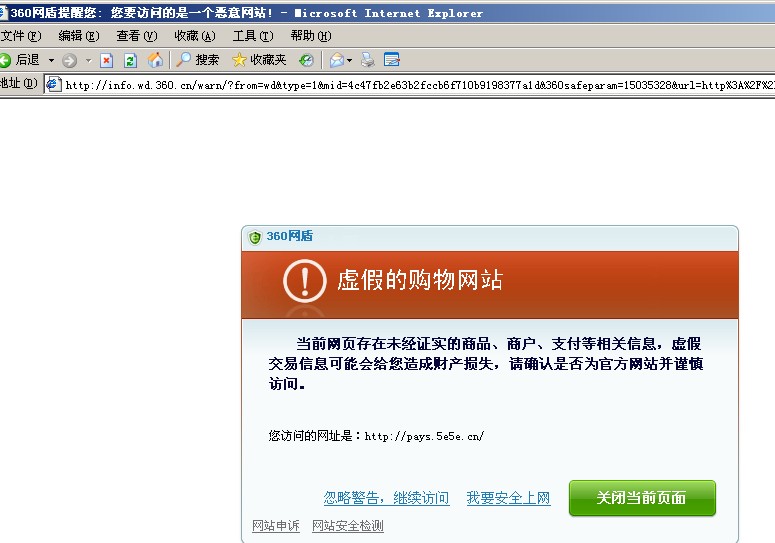Go to the Home page icon
This screenshot has height=543, width=775.
tap(155, 60)
